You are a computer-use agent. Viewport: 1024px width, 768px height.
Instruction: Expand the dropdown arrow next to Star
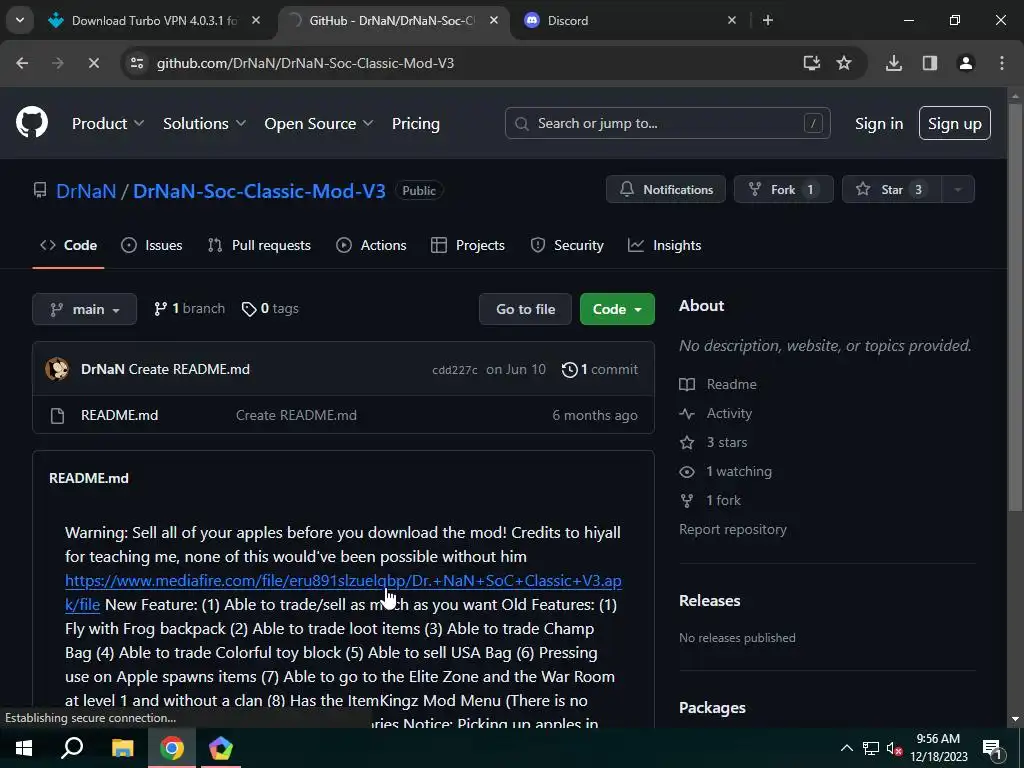click(x=958, y=189)
